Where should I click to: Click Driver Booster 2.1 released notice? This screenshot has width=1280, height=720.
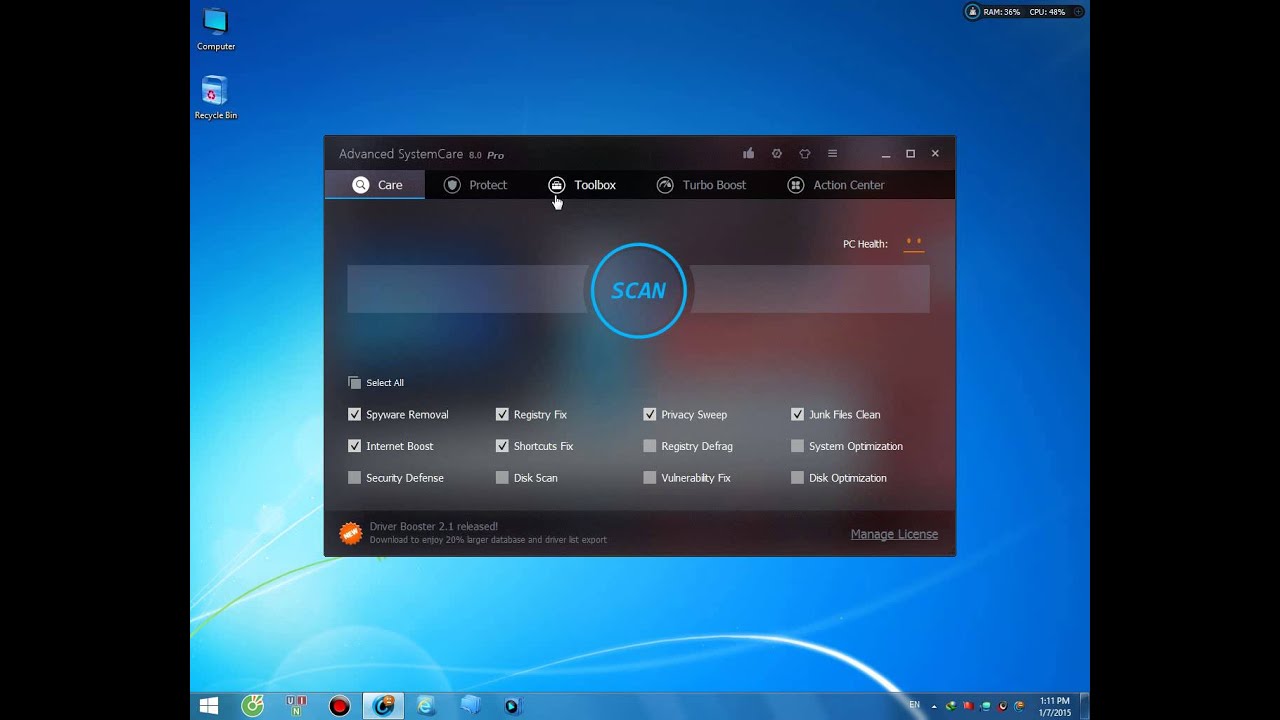click(x=434, y=526)
